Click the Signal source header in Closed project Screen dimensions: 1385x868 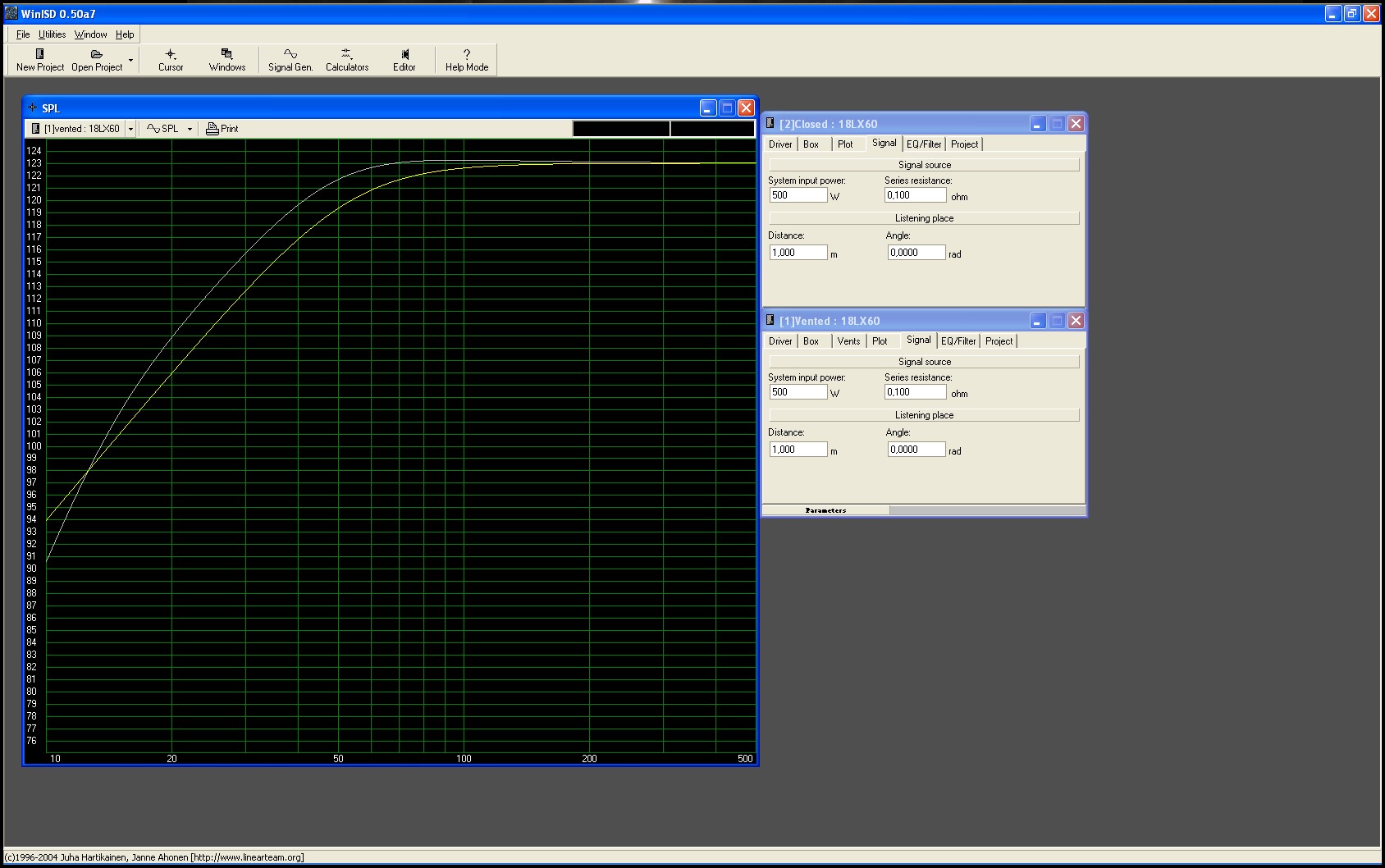point(924,165)
